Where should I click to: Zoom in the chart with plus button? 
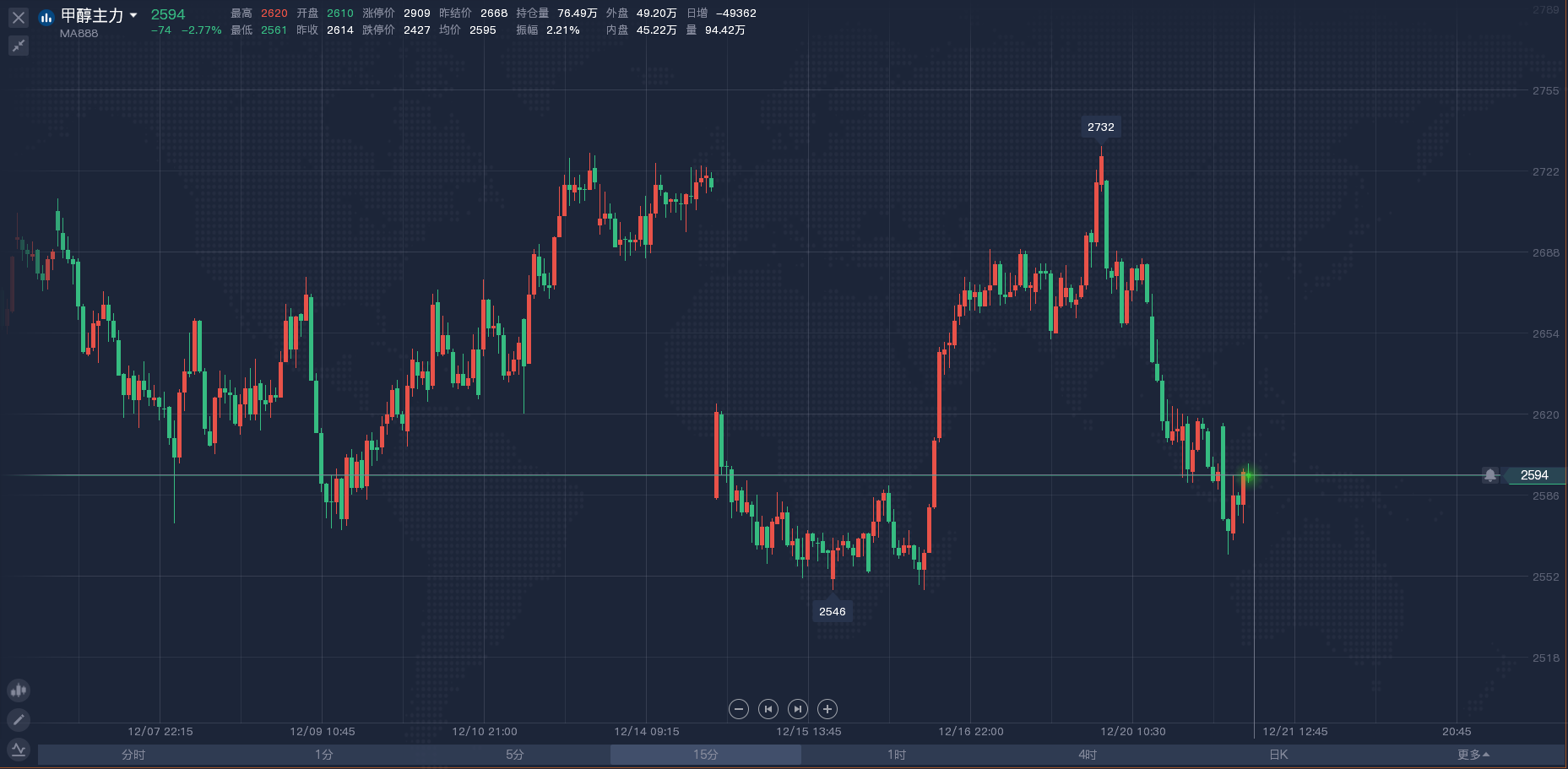point(827,709)
